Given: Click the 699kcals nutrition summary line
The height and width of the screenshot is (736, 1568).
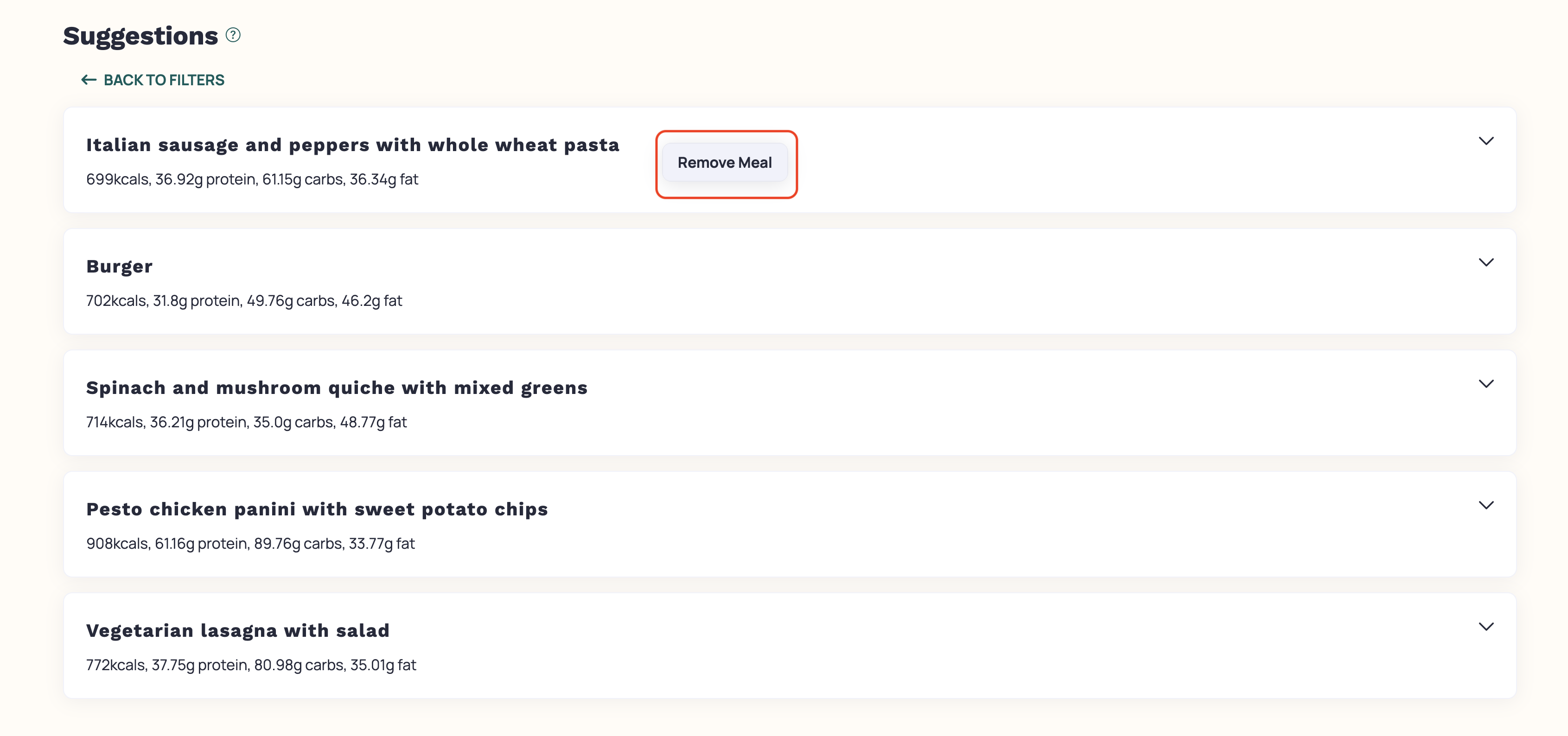Looking at the screenshot, I should click(x=252, y=179).
